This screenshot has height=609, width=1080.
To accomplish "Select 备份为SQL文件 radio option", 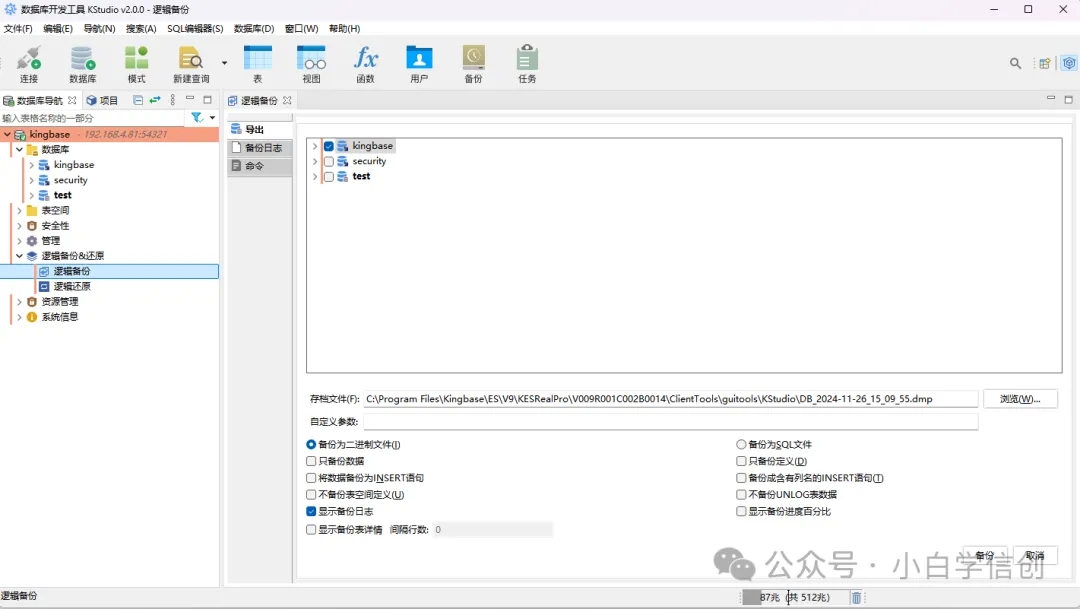I will point(741,444).
